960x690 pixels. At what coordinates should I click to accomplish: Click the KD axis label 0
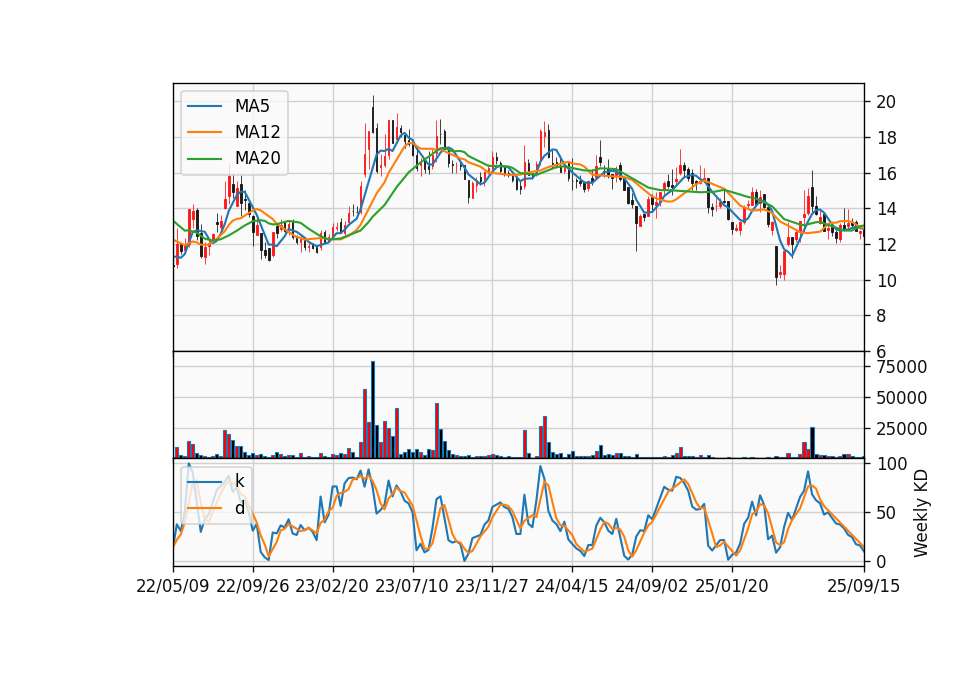coord(881,561)
